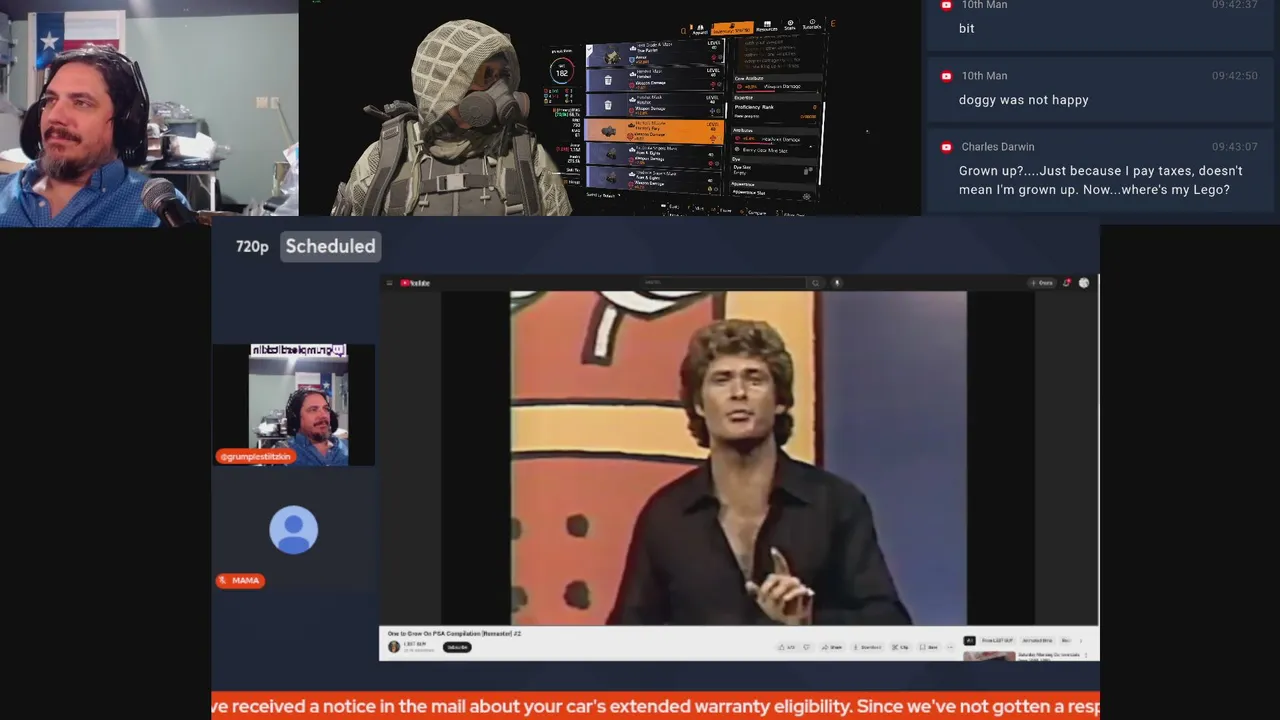Click the first gear mask item thumbnail
This screenshot has width=1280, height=720.
[x=611, y=57]
